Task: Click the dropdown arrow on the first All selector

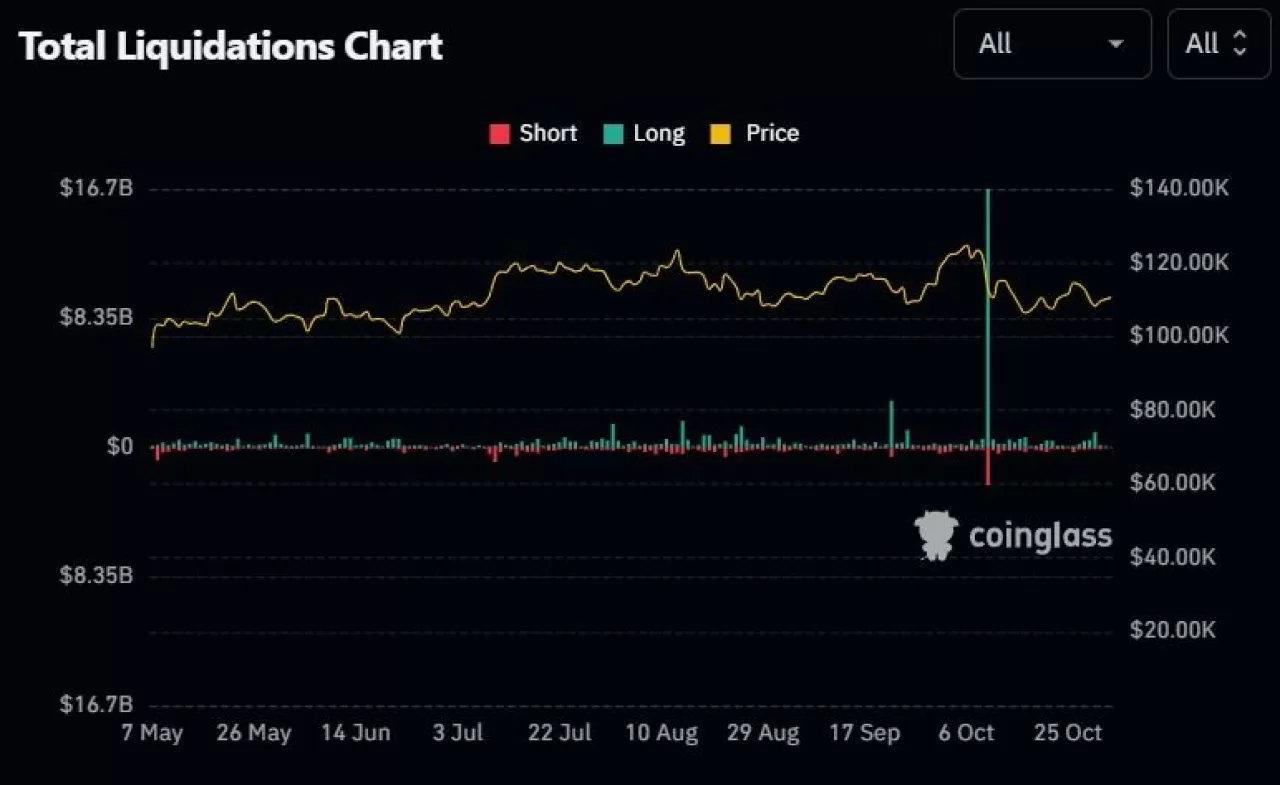Action: point(1114,44)
